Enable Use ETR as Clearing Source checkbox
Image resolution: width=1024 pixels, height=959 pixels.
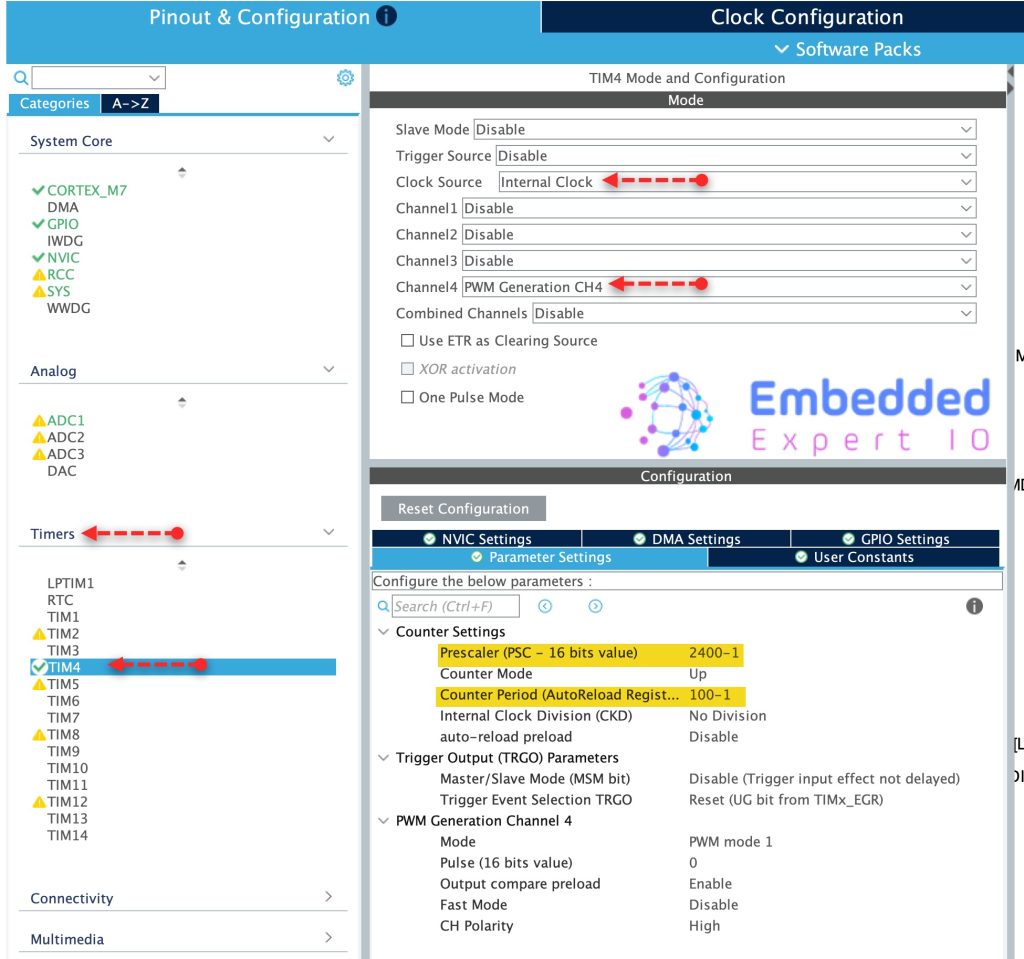tap(407, 341)
